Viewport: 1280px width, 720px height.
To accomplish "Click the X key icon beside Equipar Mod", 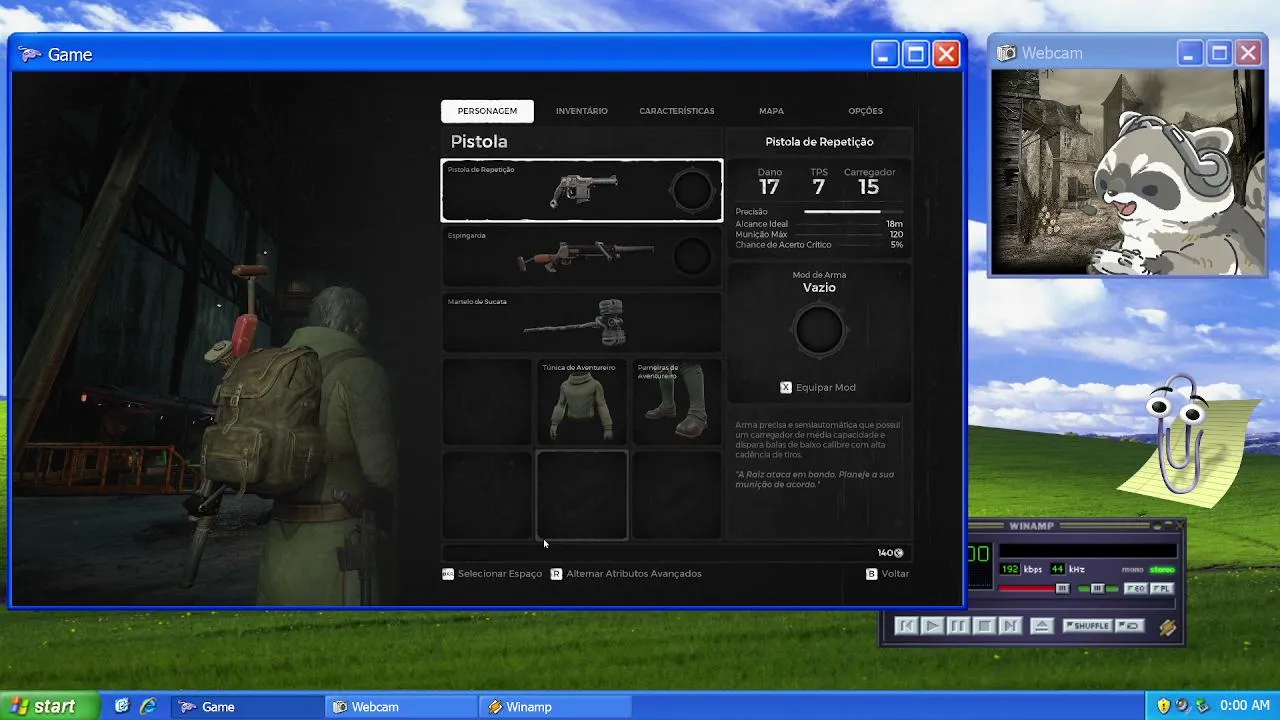I will click(786, 387).
